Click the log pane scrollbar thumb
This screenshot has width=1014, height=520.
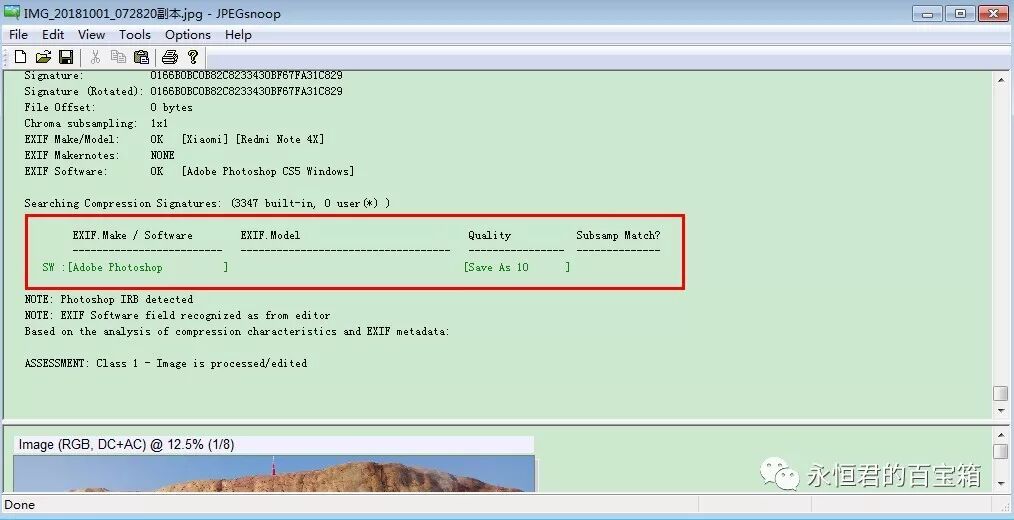[x=1000, y=393]
